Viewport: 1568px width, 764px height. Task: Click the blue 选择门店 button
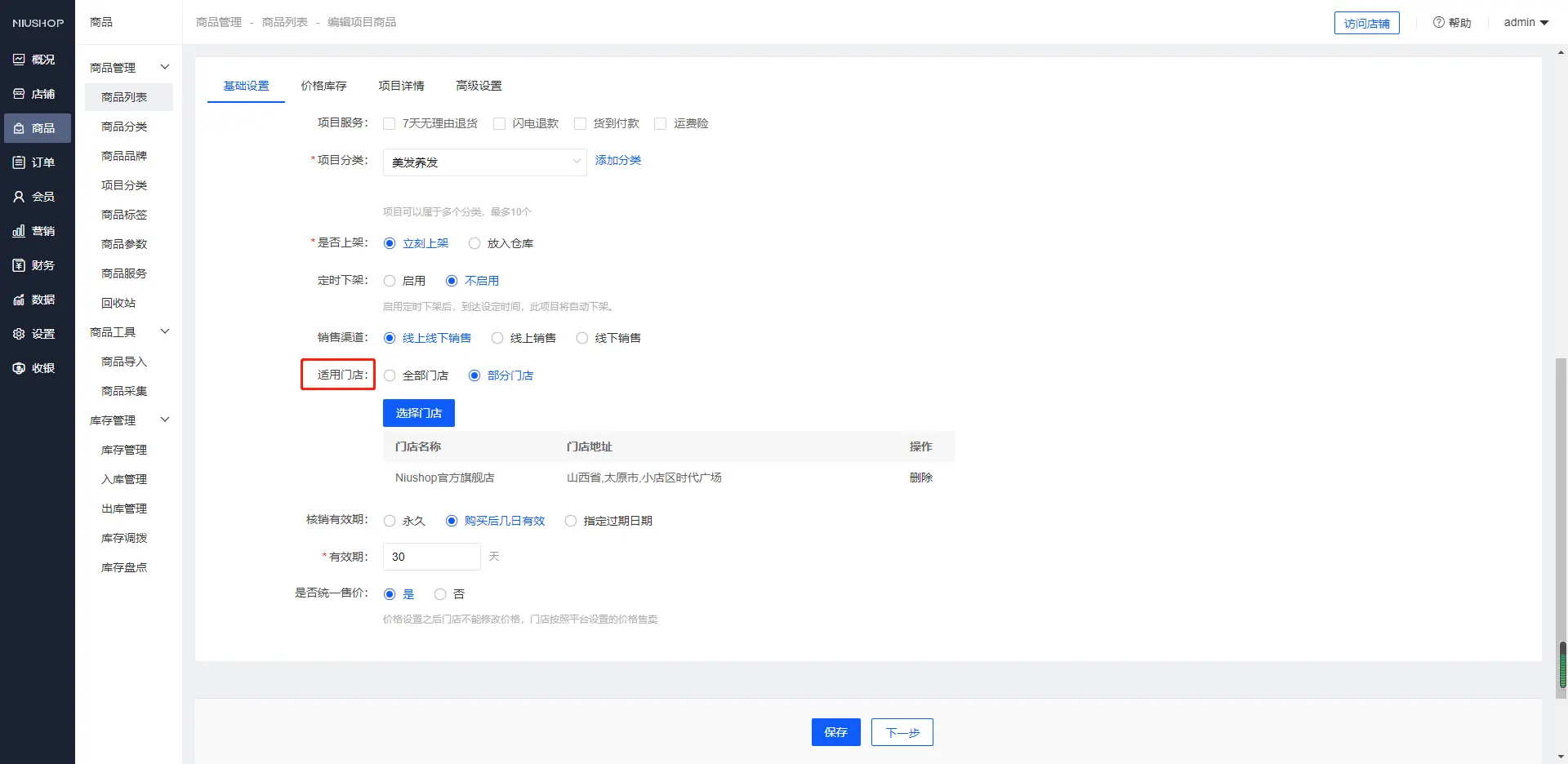click(418, 413)
